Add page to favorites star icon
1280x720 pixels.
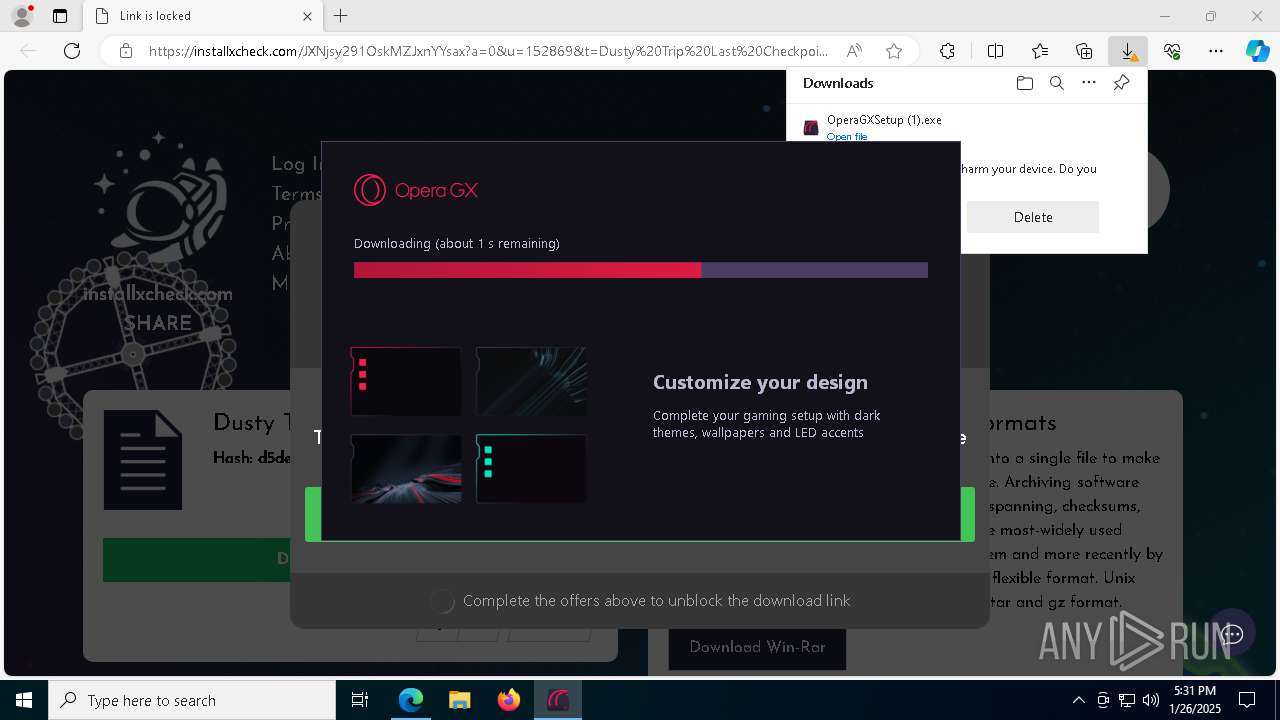click(894, 51)
